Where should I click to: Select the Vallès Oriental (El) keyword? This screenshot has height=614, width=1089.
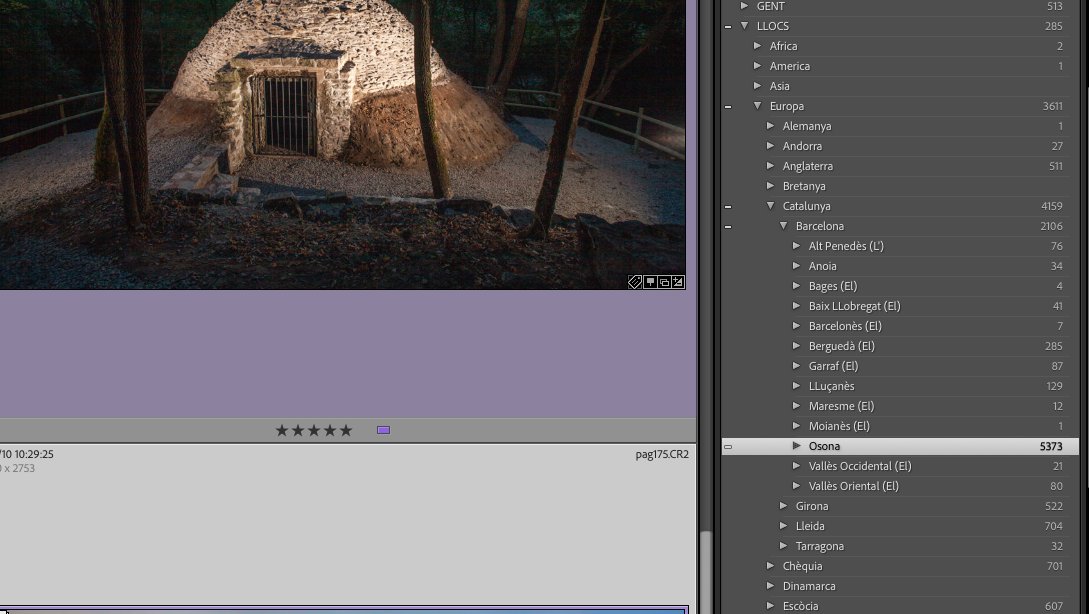pyautogui.click(x=854, y=486)
